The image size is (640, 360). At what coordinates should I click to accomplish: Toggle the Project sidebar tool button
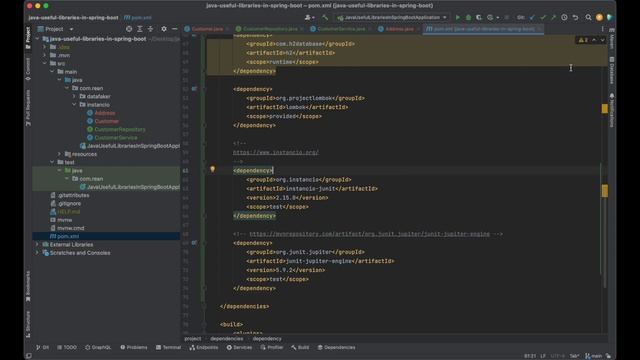[28, 38]
